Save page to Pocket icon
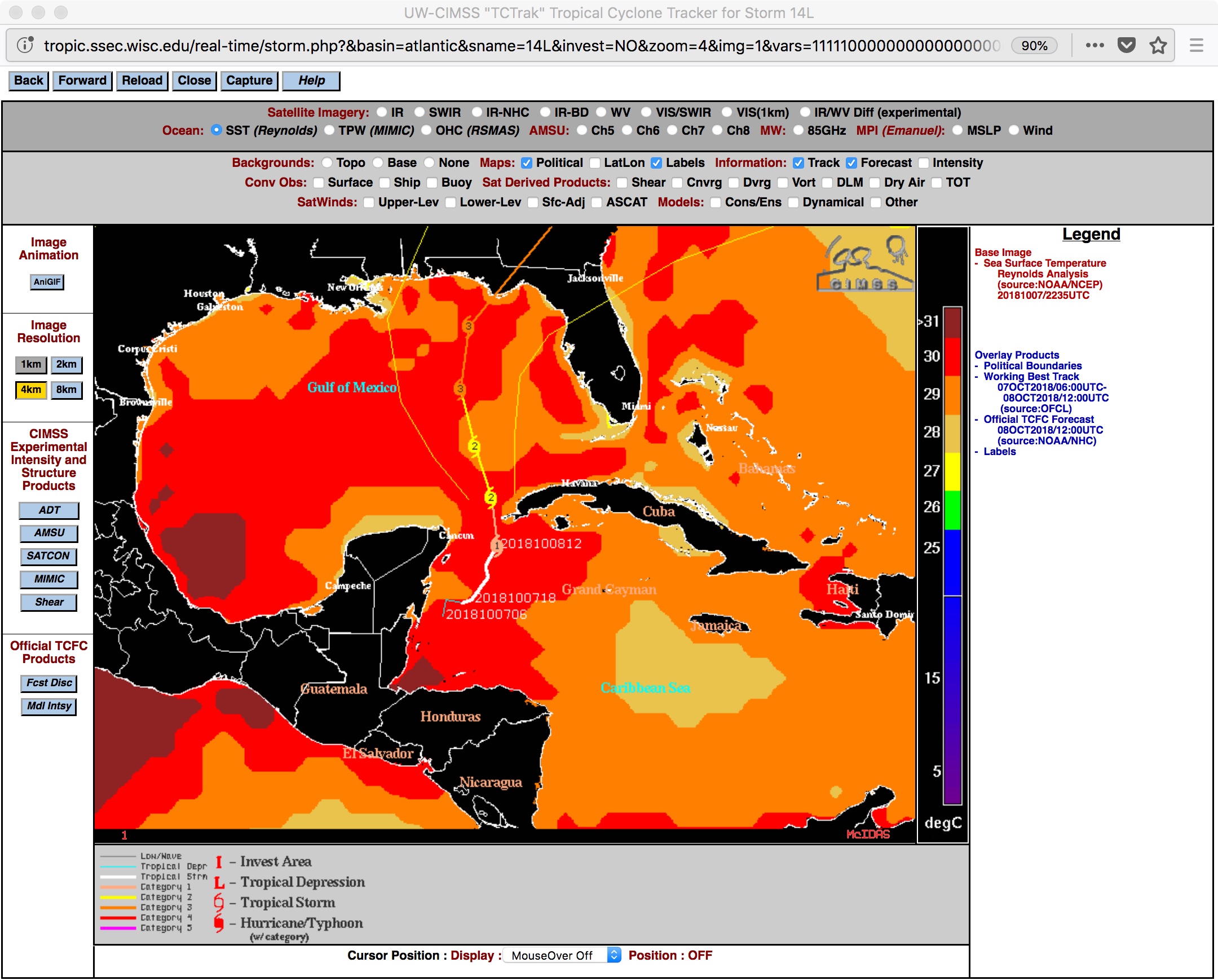 (1127, 45)
